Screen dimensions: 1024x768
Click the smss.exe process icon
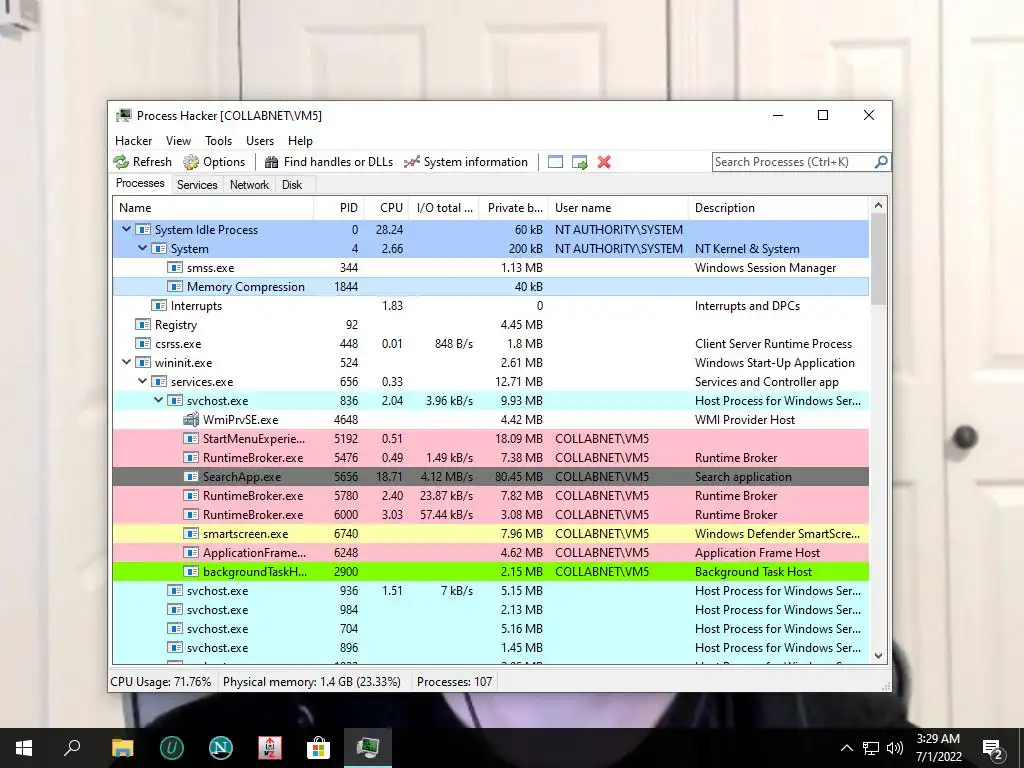coord(175,267)
